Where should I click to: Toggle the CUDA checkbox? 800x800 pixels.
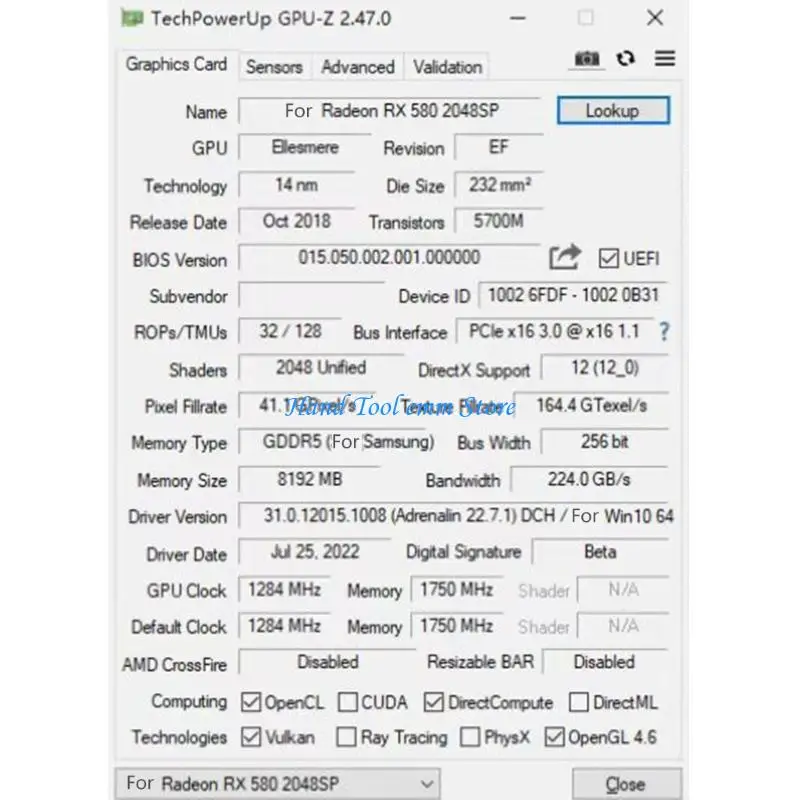[x=347, y=702]
